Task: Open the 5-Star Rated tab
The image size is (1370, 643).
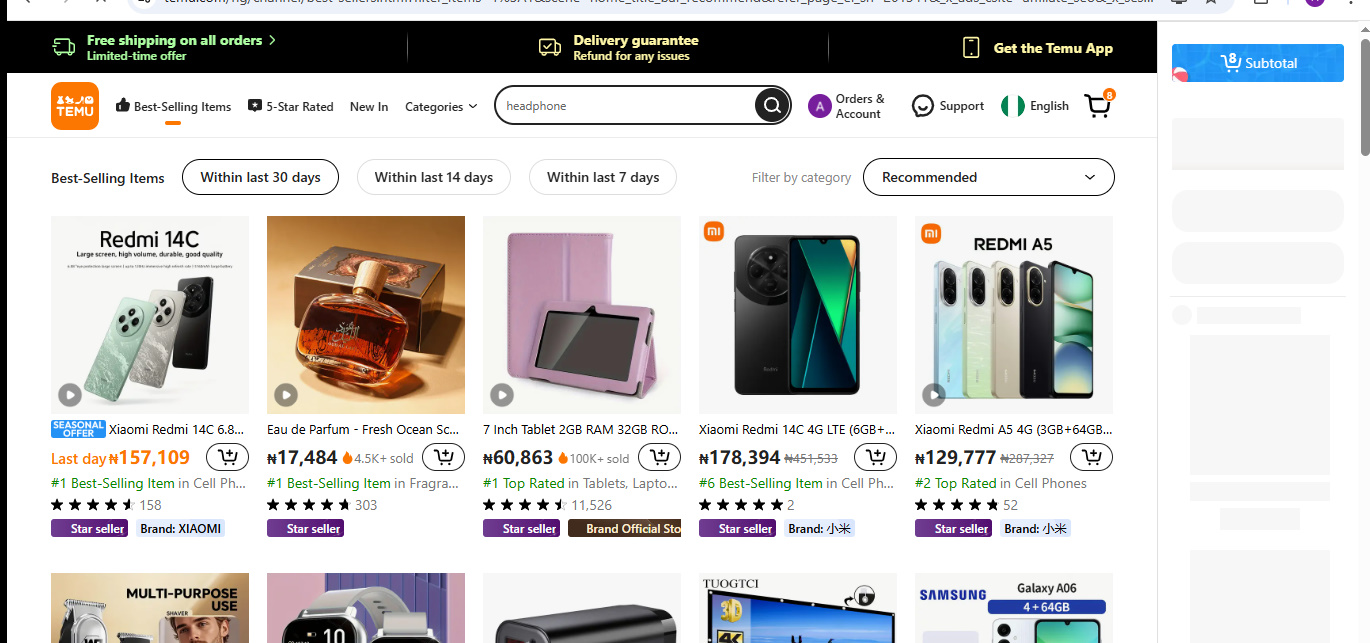Action: point(291,106)
